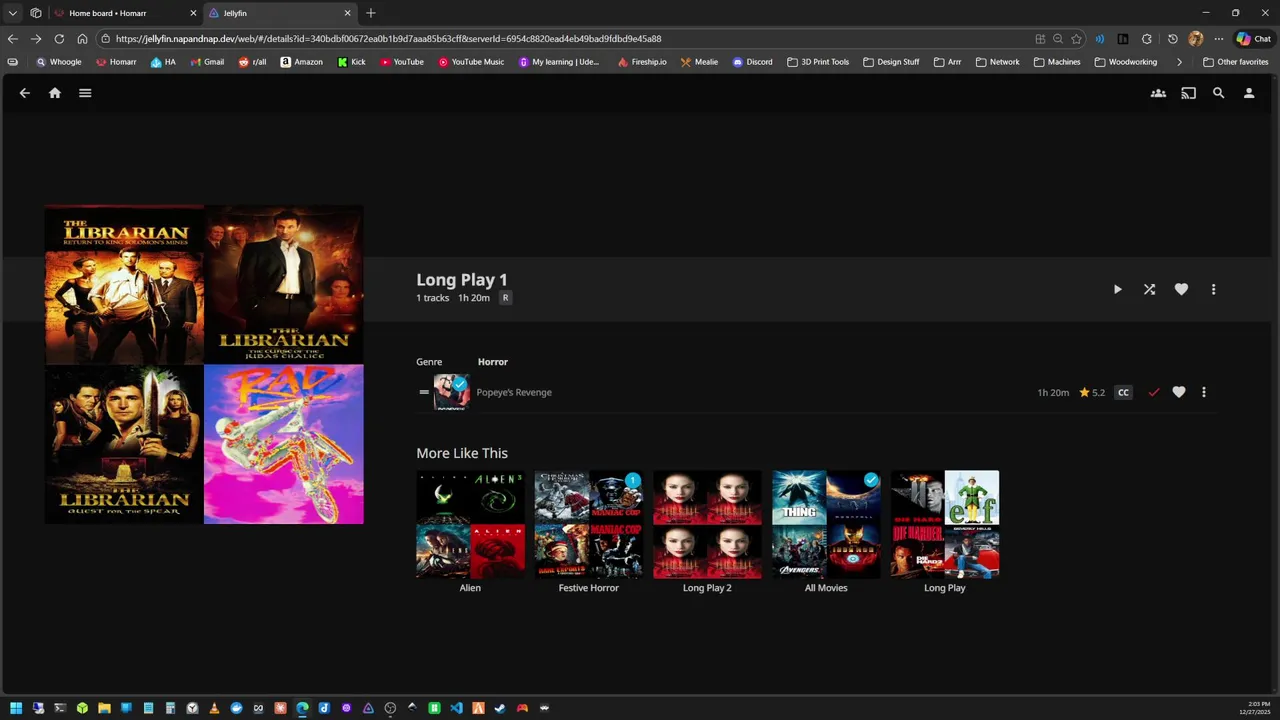1280x720 pixels.
Task: Favorite the Long Play 1 playlist
Action: [x=1181, y=289]
